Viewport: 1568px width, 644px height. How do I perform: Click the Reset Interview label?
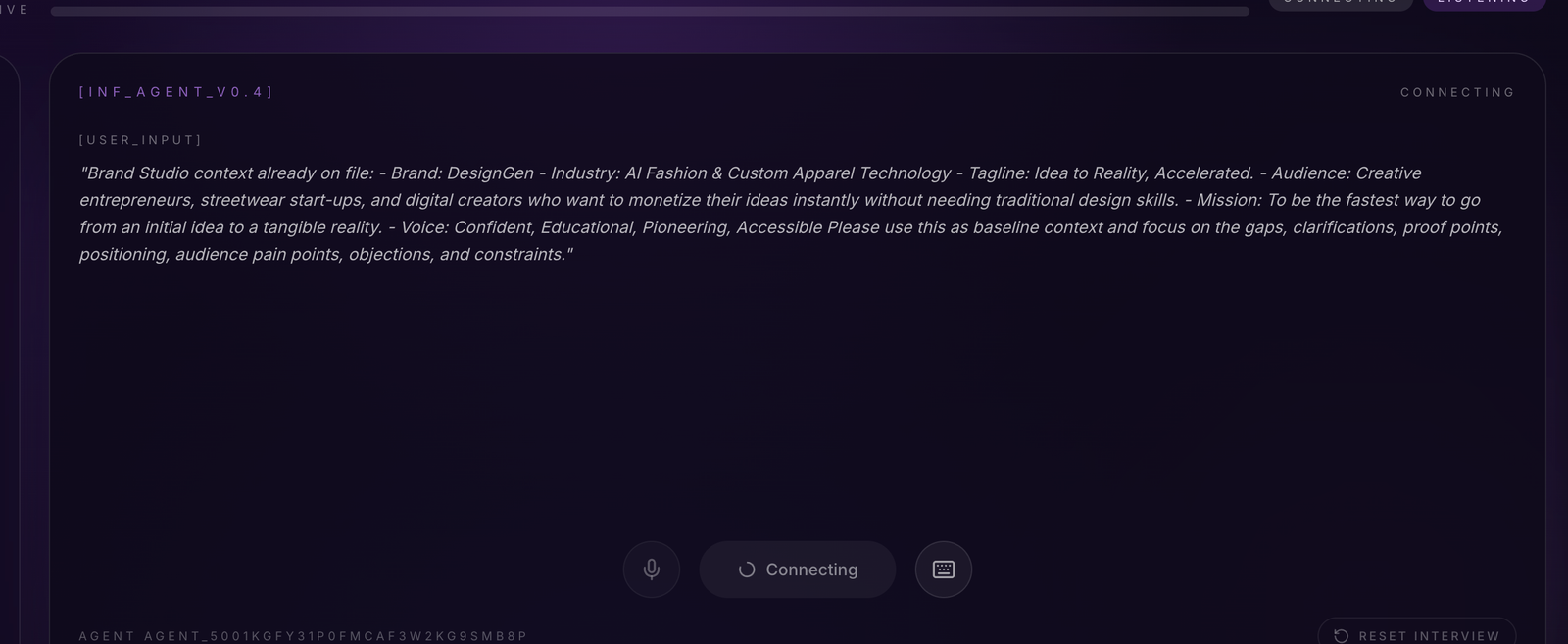[1429, 636]
